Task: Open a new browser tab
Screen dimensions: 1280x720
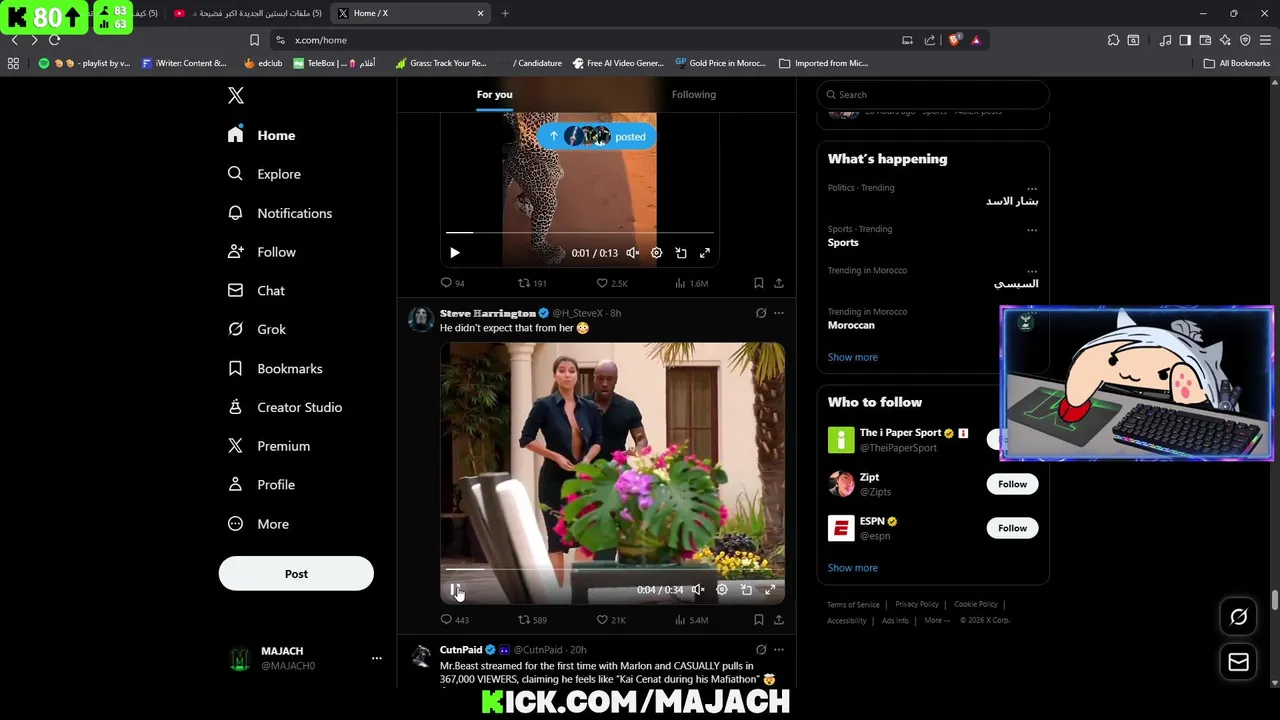Action: tap(505, 13)
